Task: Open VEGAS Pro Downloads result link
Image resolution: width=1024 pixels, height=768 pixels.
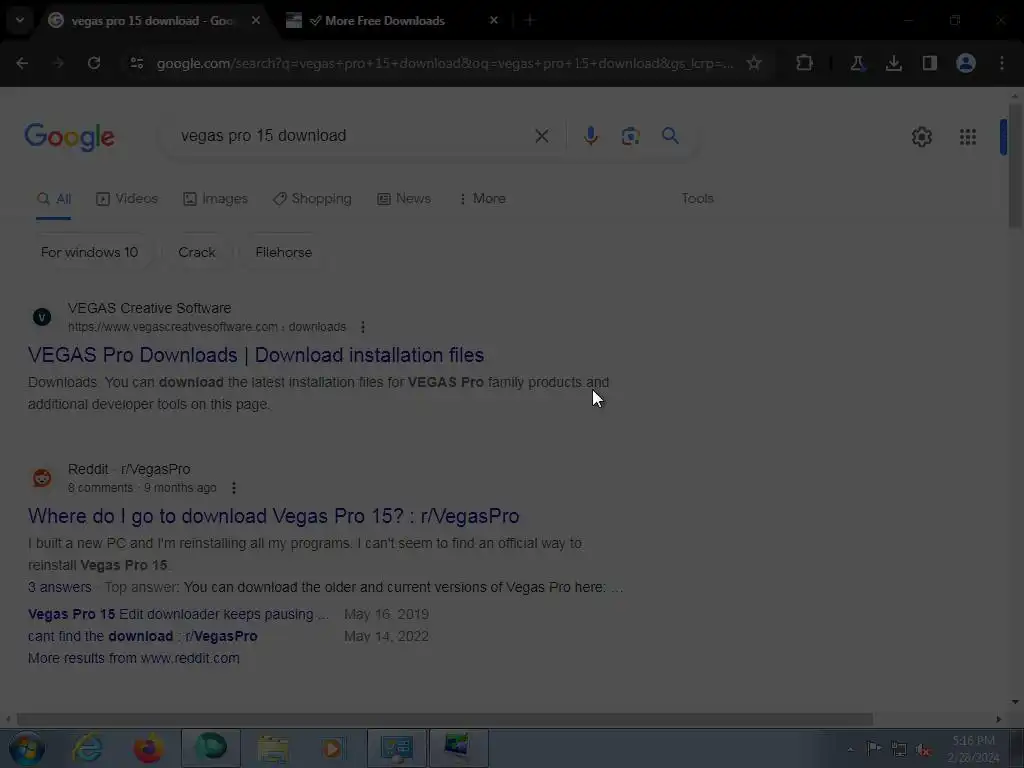Action: pyautogui.click(x=256, y=355)
